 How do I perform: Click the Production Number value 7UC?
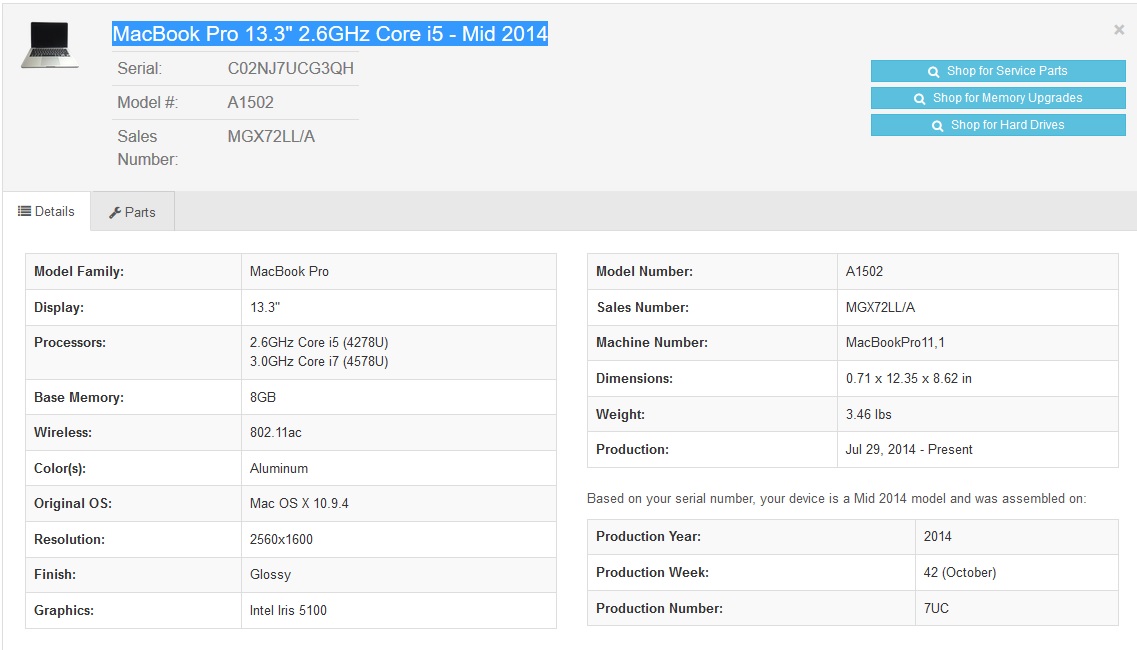point(936,609)
